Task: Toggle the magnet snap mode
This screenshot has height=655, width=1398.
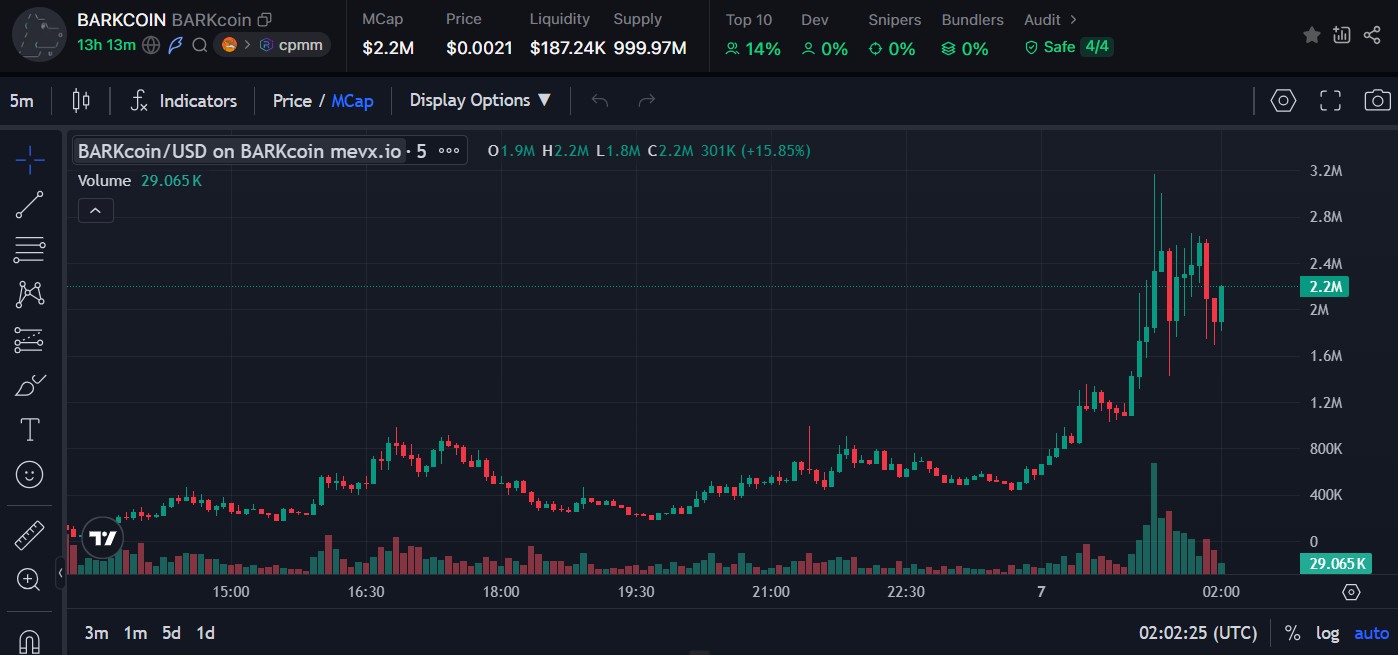Action: point(30,640)
